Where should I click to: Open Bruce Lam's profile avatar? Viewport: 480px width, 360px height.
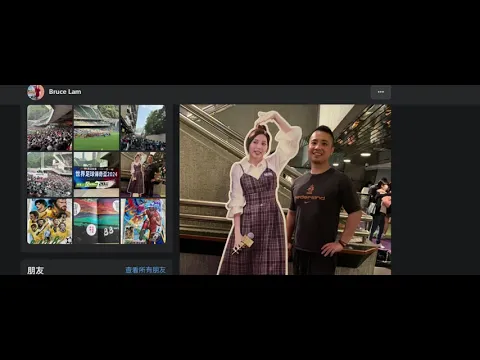click(x=36, y=92)
